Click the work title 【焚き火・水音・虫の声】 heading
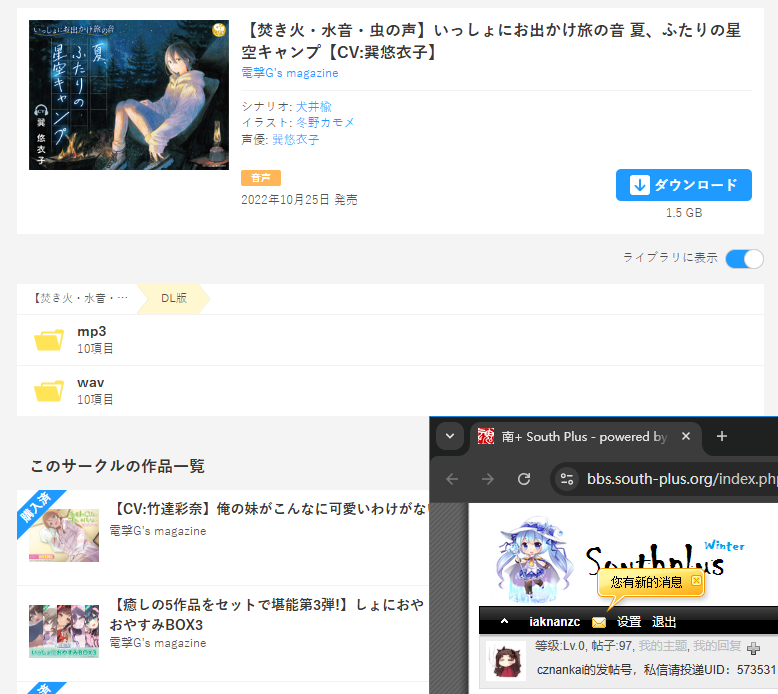This screenshot has width=778, height=694. 491,41
